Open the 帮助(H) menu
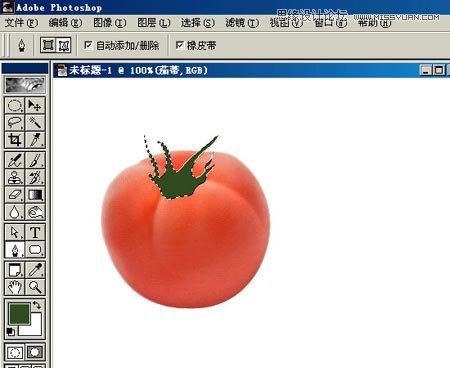The width and height of the screenshot is (450, 368). pos(375,23)
